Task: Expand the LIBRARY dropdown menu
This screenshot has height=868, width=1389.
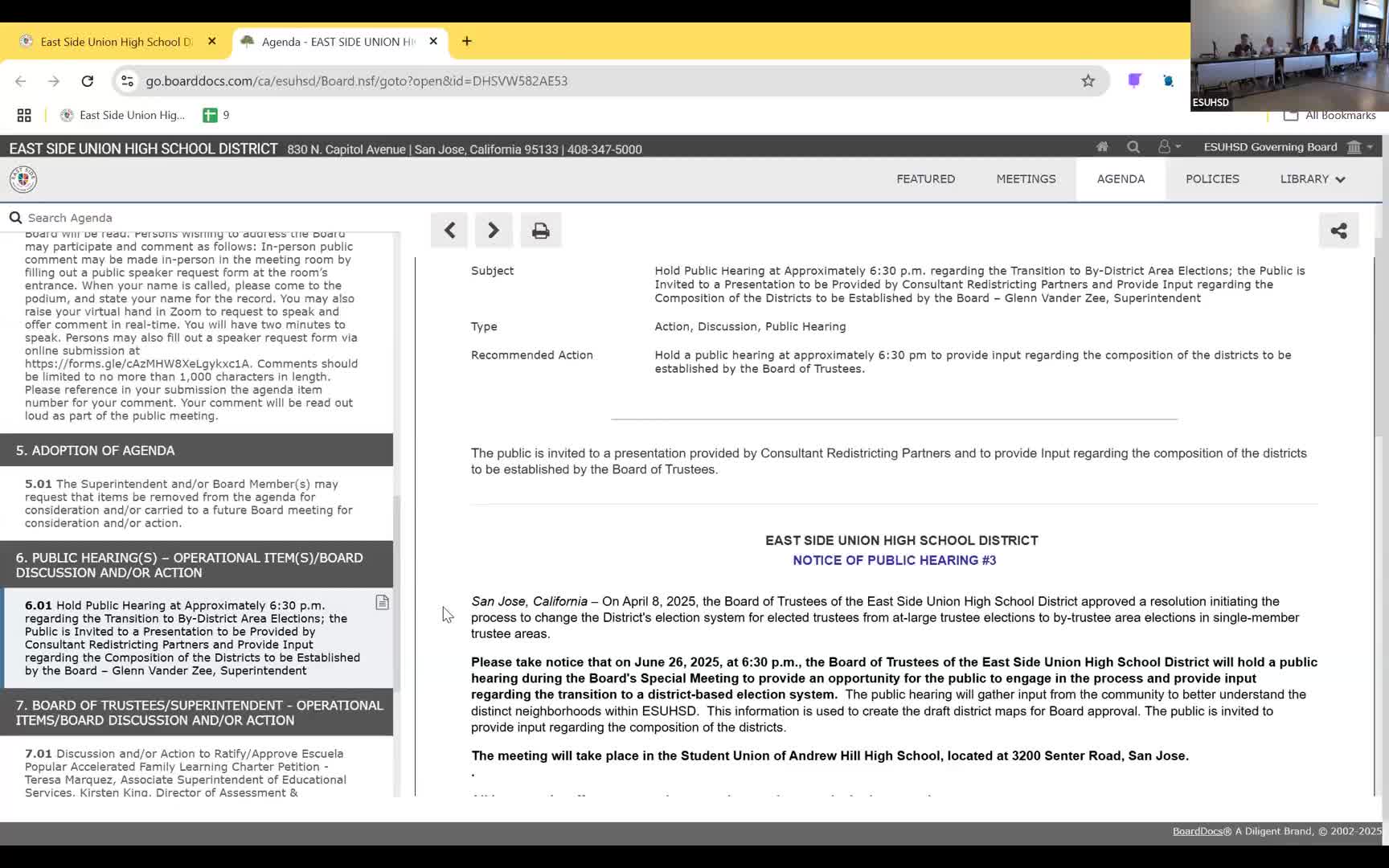Action: 1312,179
